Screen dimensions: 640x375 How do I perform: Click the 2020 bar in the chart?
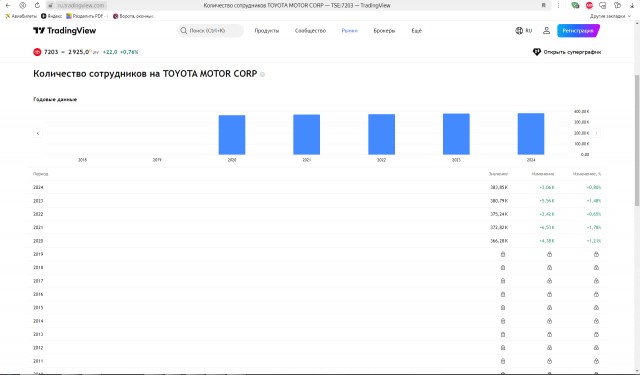click(x=232, y=135)
